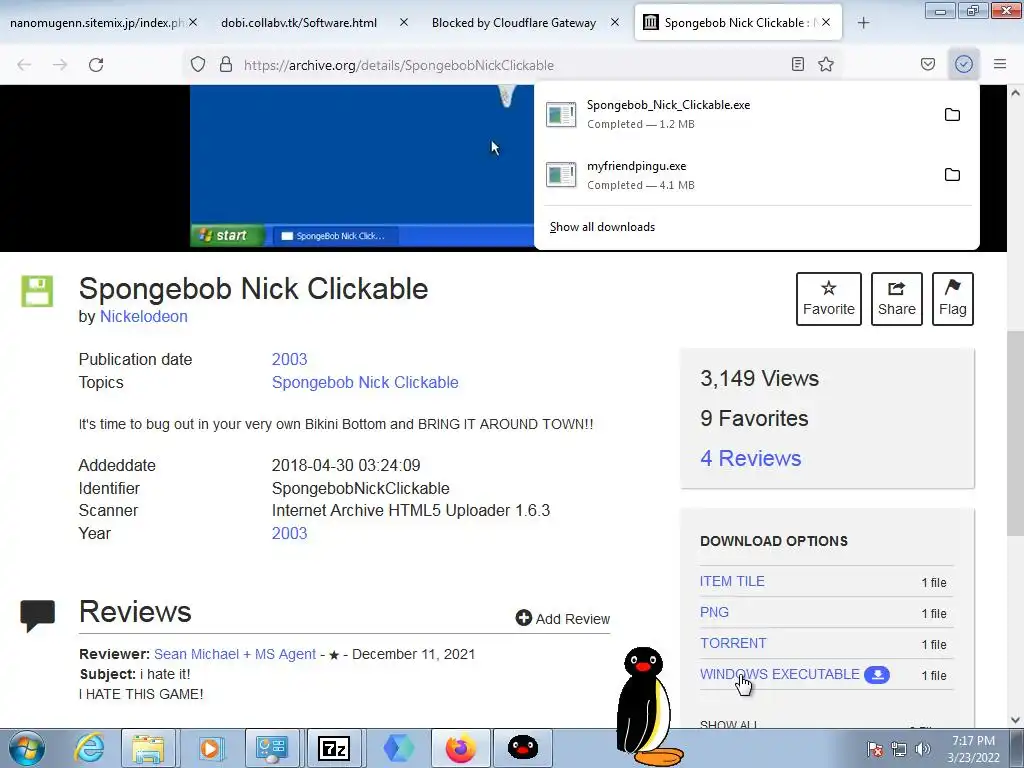Image resolution: width=1024 pixels, height=768 pixels.
Task: Close the Spongebob Nick Clickable tab
Action: click(826, 22)
